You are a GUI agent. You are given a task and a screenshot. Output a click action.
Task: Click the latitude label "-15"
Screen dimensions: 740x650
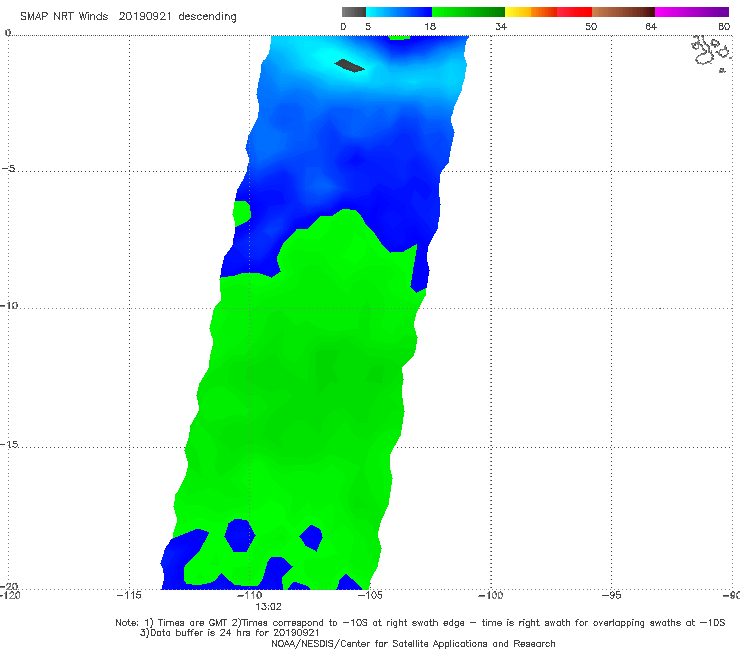pyautogui.click(x=9, y=444)
